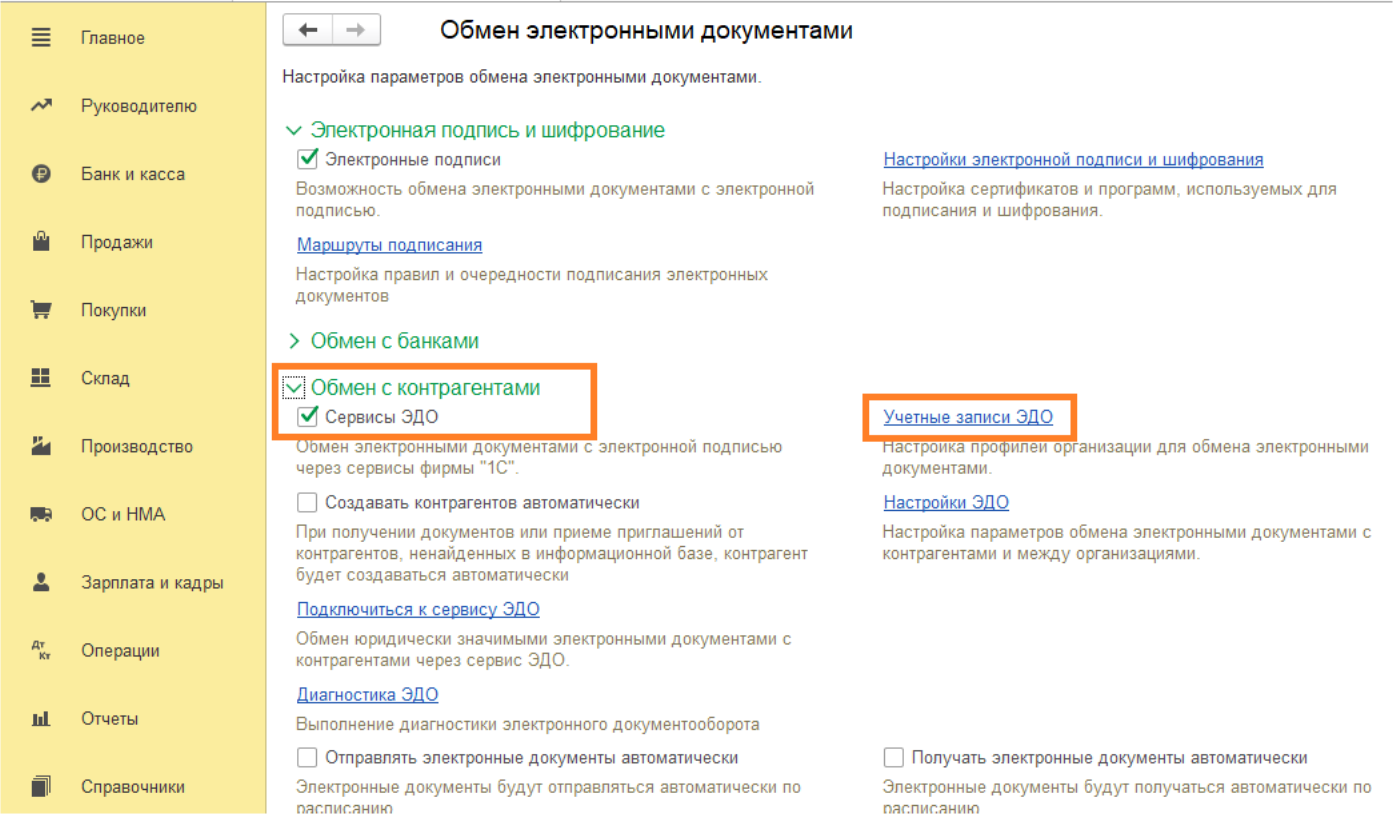Open the Маршруты подписания link
The width and height of the screenshot is (1393, 814).
click(389, 245)
